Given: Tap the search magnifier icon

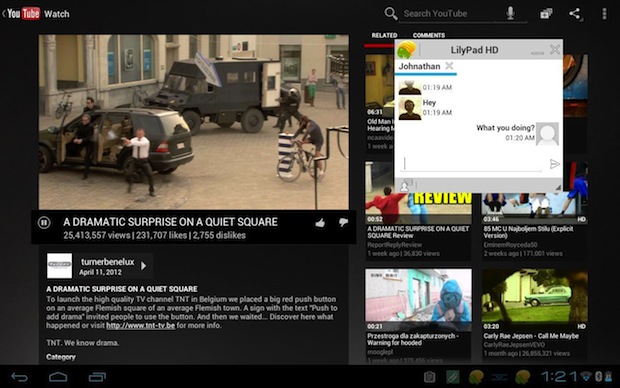Looking at the screenshot, I should coord(391,13).
